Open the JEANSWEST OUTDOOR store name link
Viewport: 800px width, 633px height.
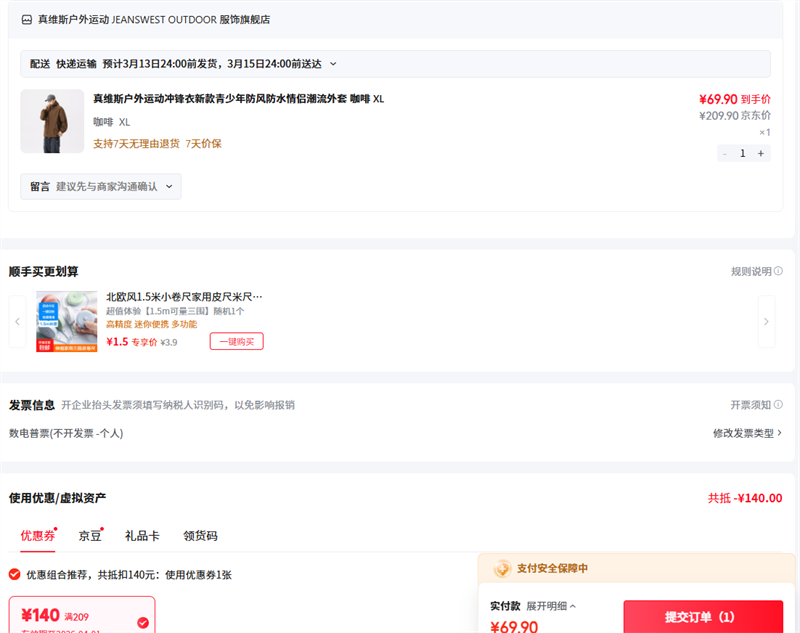[x=154, y=20]
